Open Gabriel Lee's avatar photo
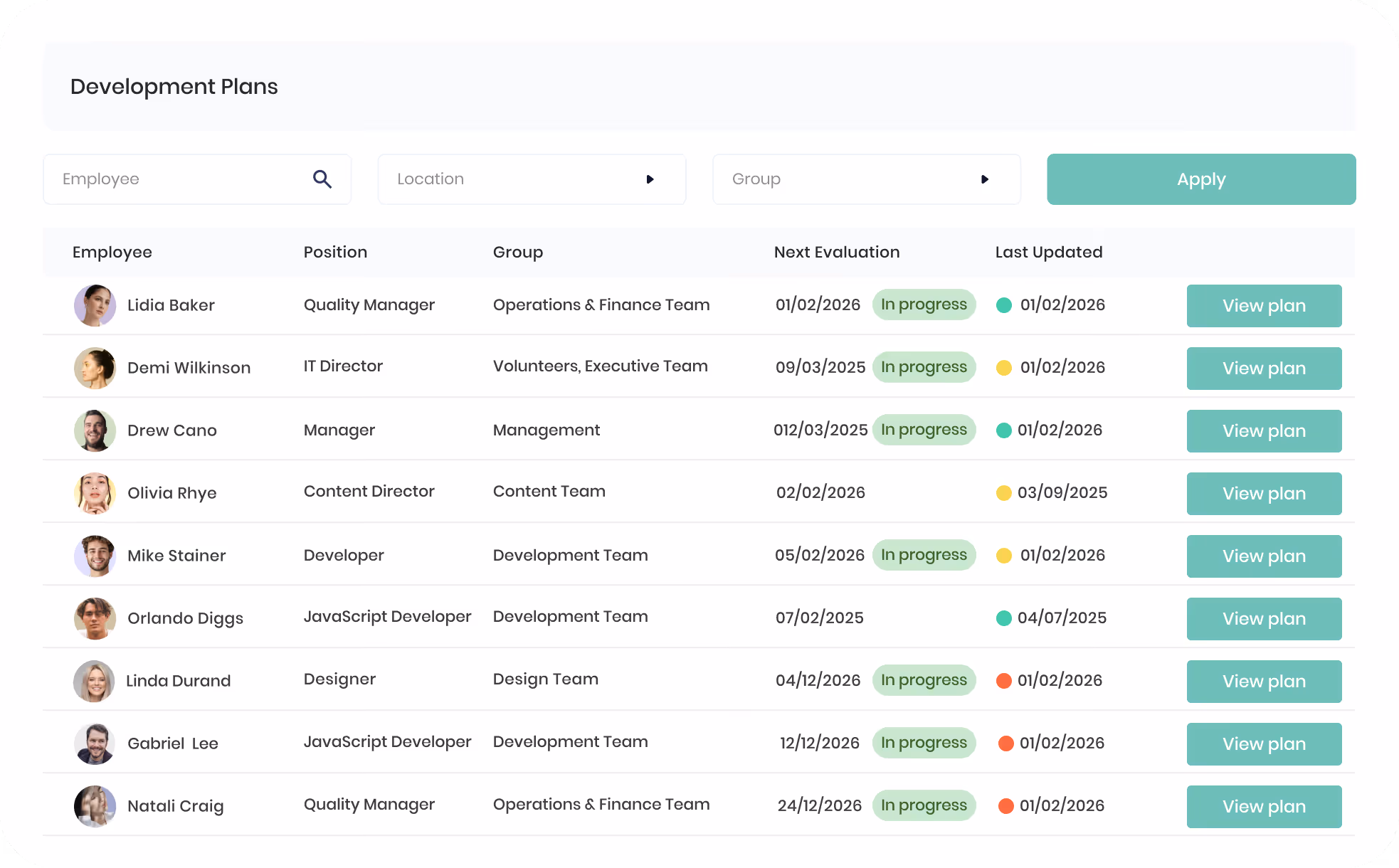 coord(95,743)
